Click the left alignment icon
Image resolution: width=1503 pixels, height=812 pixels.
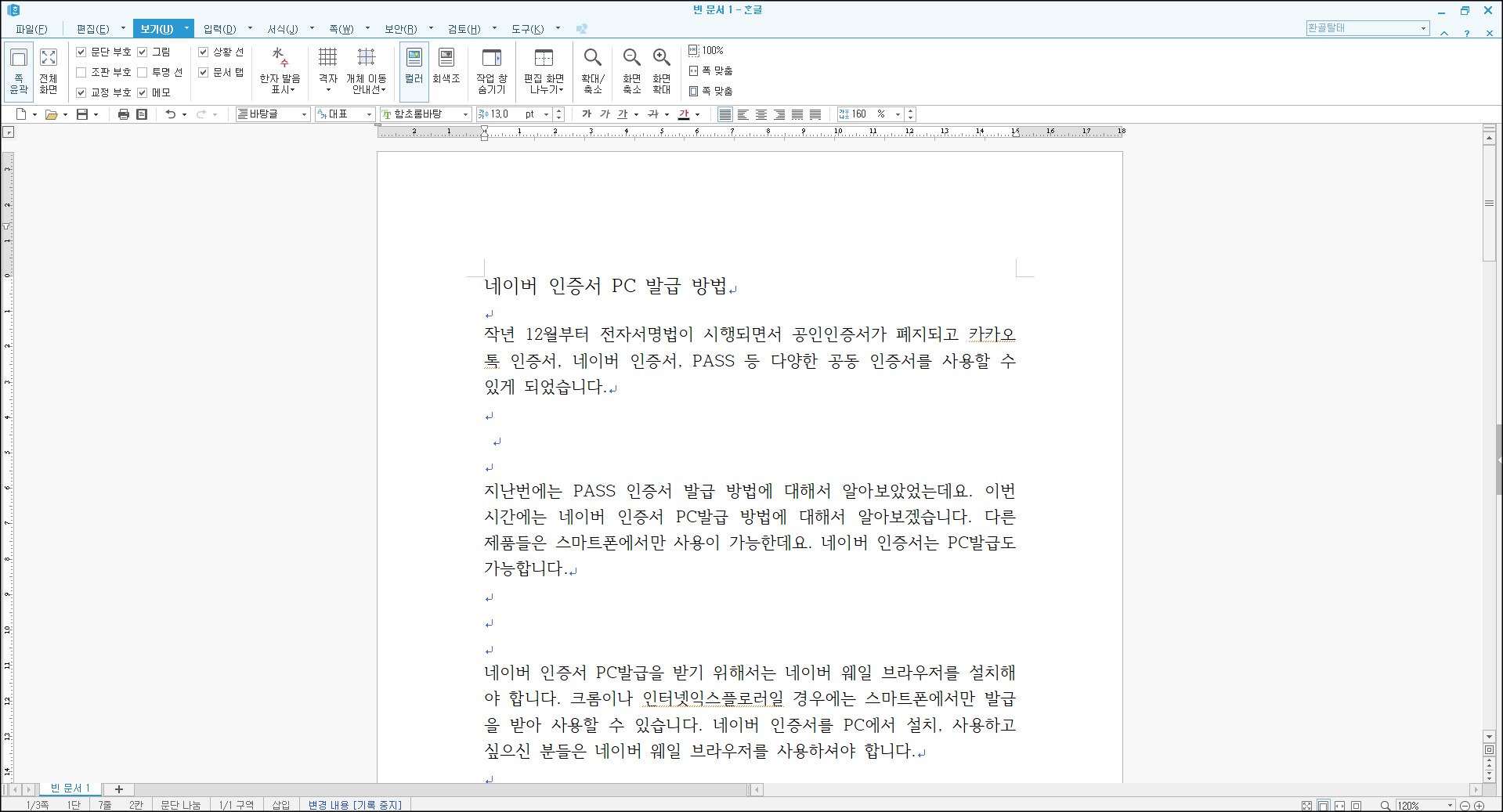(x=743, y=114)
